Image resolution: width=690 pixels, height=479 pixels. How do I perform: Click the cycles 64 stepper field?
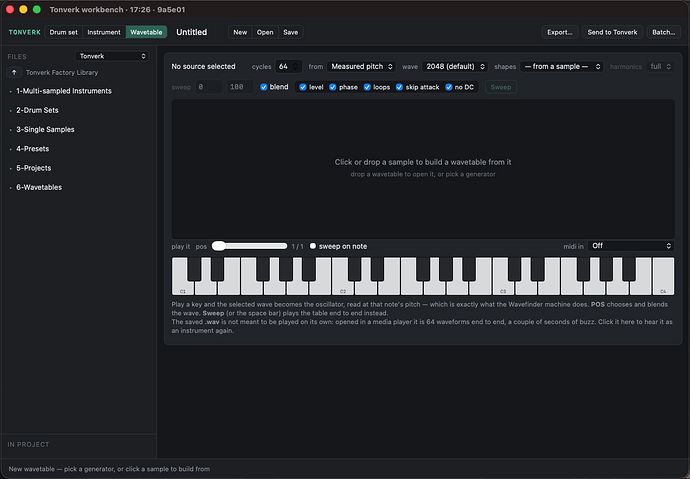click(x=289, y=66)
